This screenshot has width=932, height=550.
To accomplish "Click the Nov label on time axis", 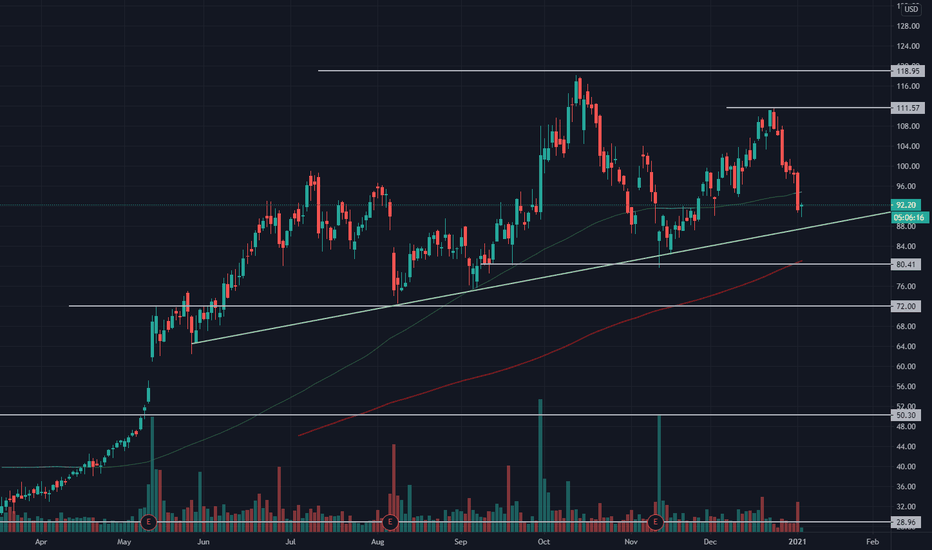I will 631,542.
